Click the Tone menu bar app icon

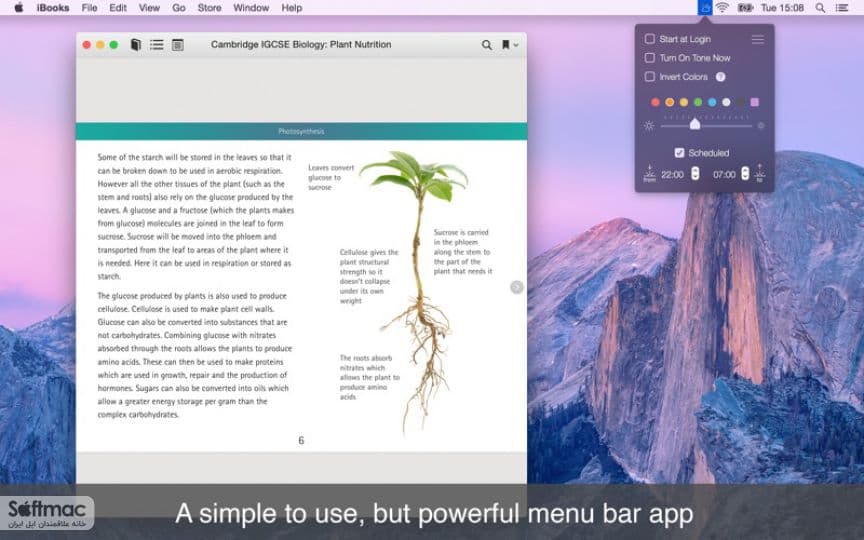click(705, 8)
